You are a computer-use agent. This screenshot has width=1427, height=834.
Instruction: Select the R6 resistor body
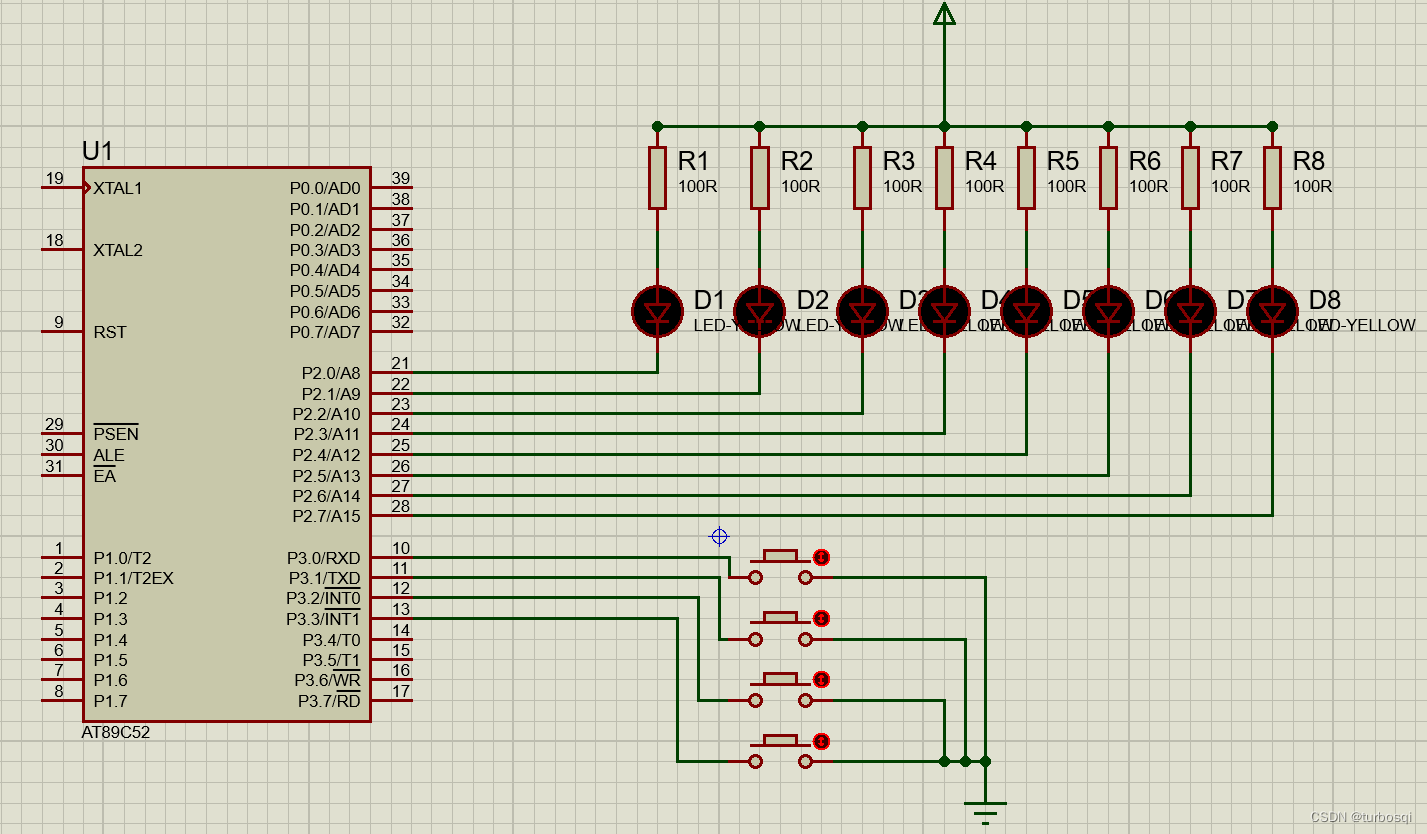tap(1108, 178)
